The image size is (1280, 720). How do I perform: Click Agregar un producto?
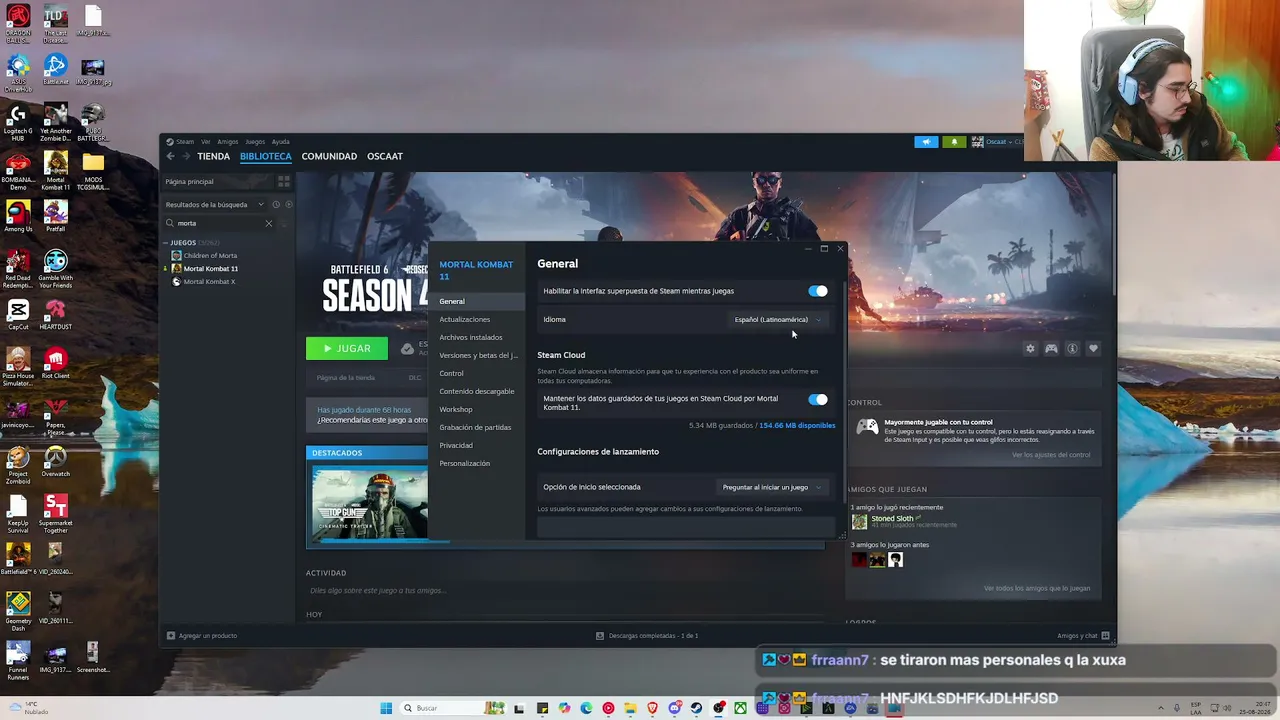click(202, 636)
